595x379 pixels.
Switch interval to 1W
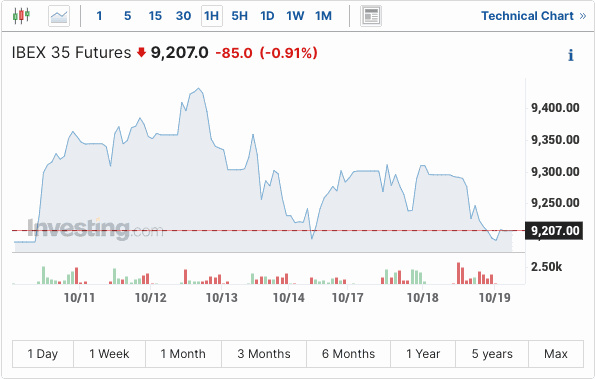click(295, 16)
